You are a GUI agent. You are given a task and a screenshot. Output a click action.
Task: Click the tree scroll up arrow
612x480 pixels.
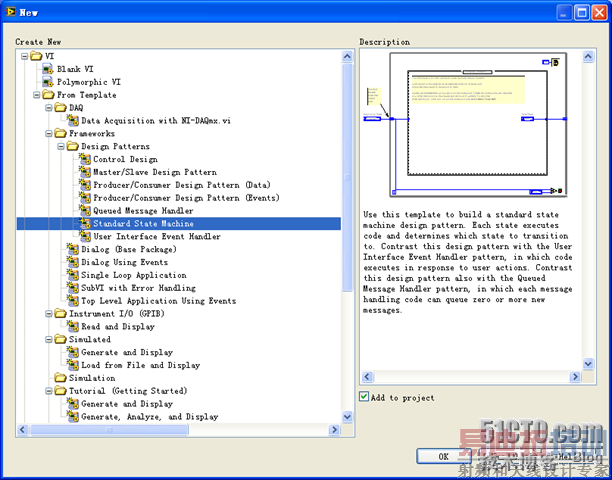coord(347,56)
